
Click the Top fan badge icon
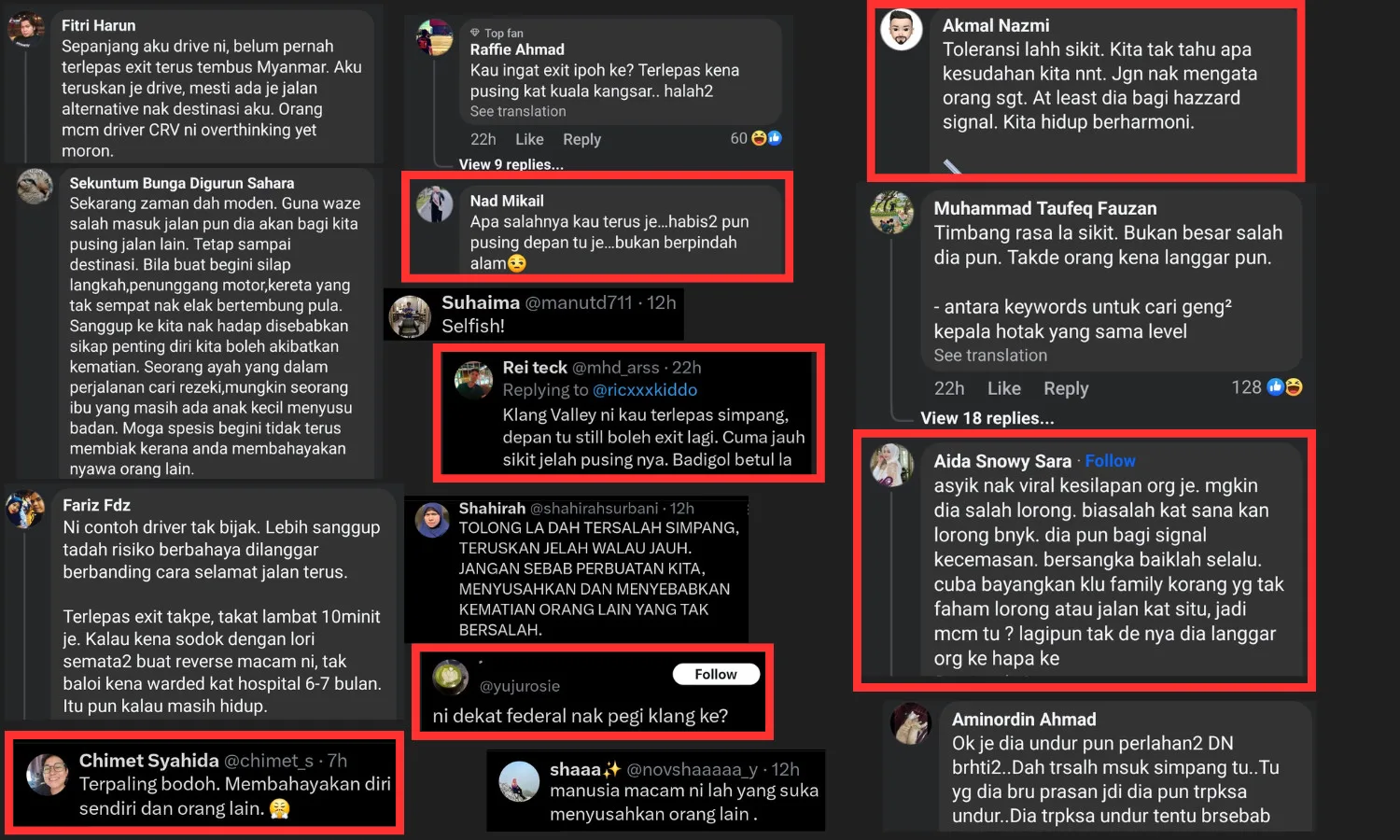click(x=475, y=33)
